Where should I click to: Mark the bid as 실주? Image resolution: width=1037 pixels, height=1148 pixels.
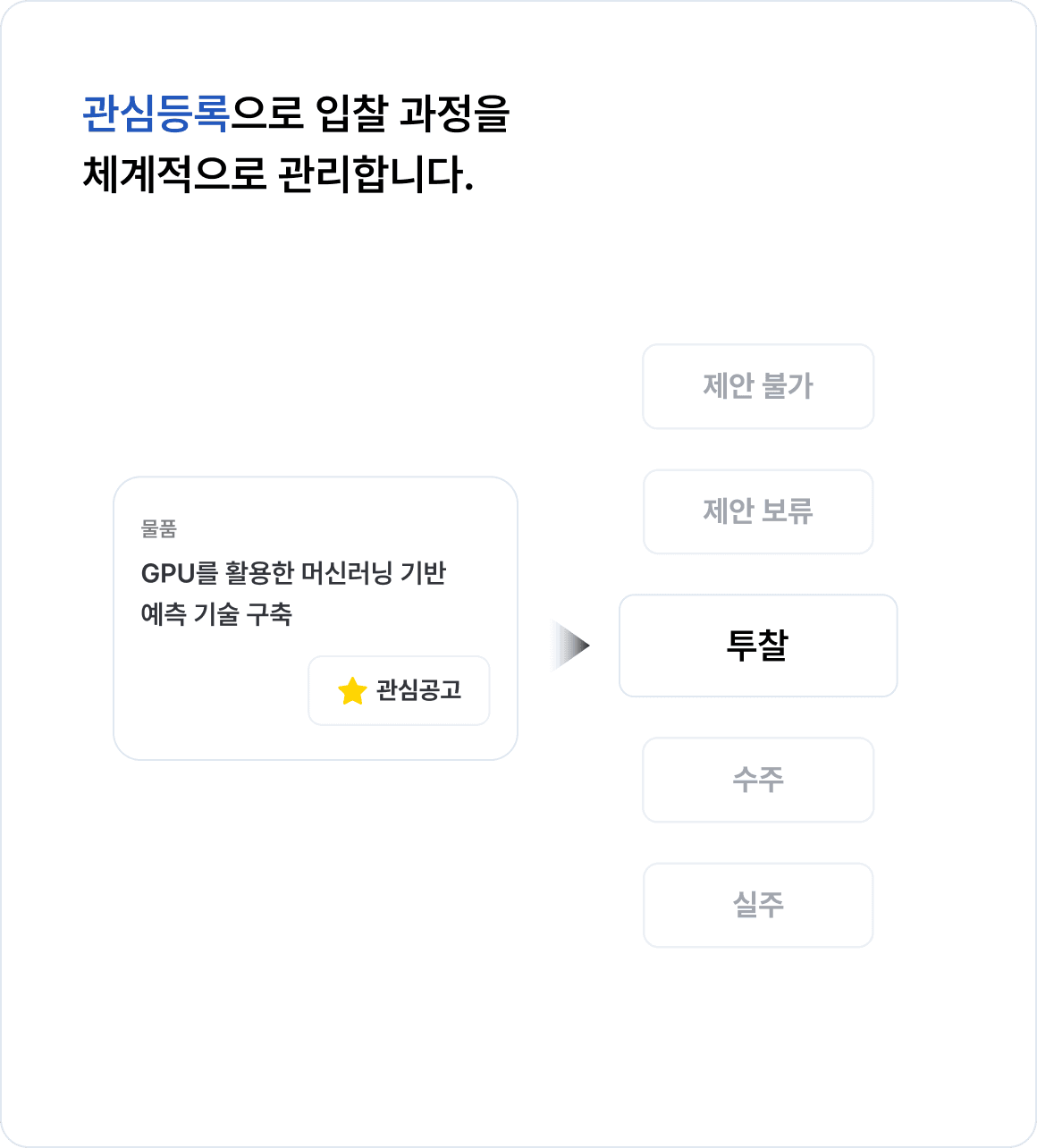[758, 905]
